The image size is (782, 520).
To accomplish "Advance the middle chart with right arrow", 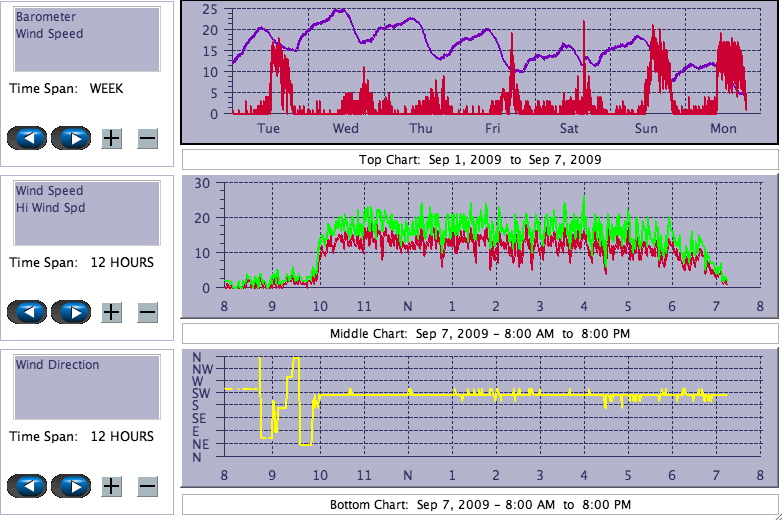I will (71, 312).
